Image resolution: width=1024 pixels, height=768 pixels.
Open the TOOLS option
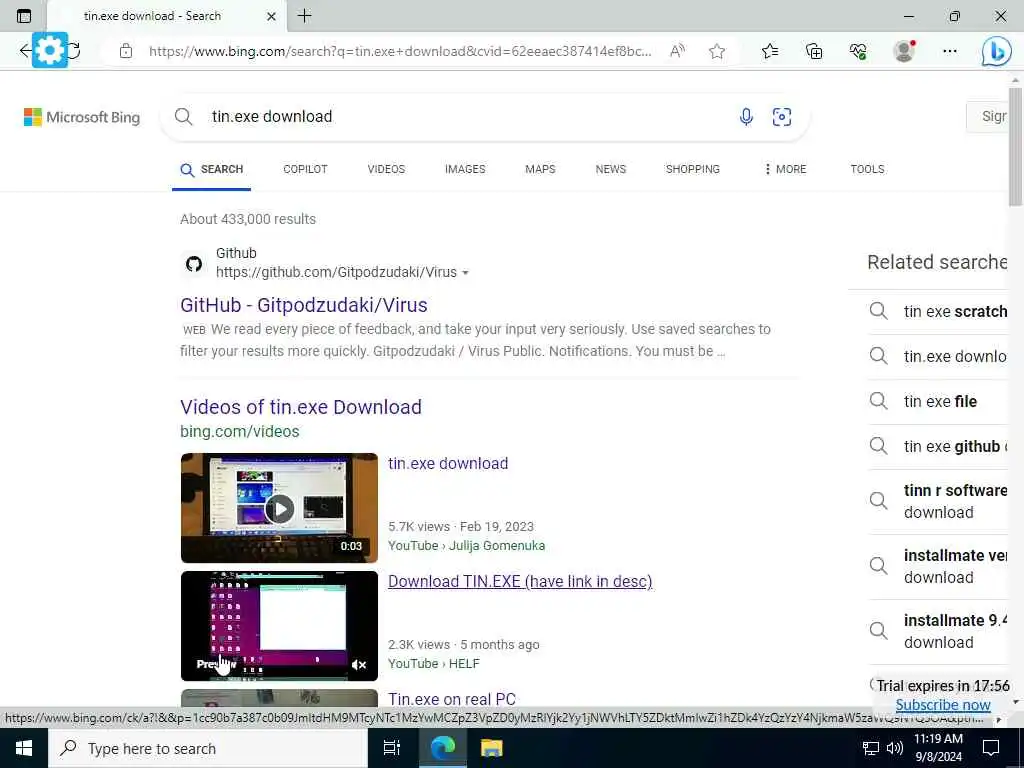[867, 169]
